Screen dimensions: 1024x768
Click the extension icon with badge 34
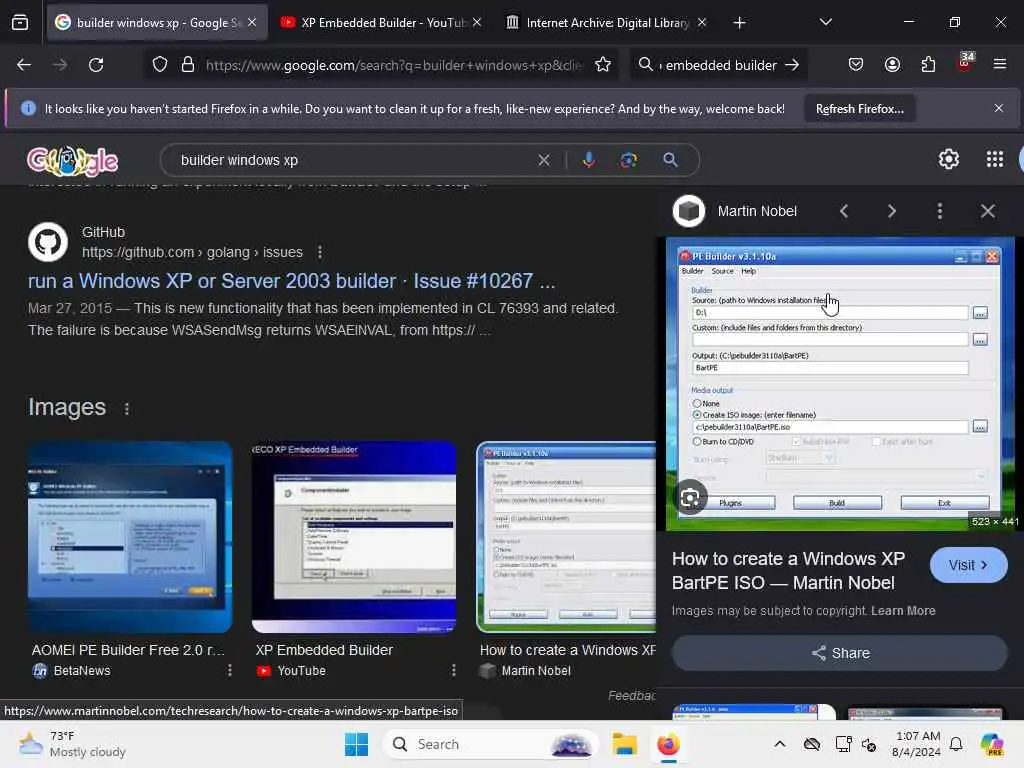(x=965, y=63)
